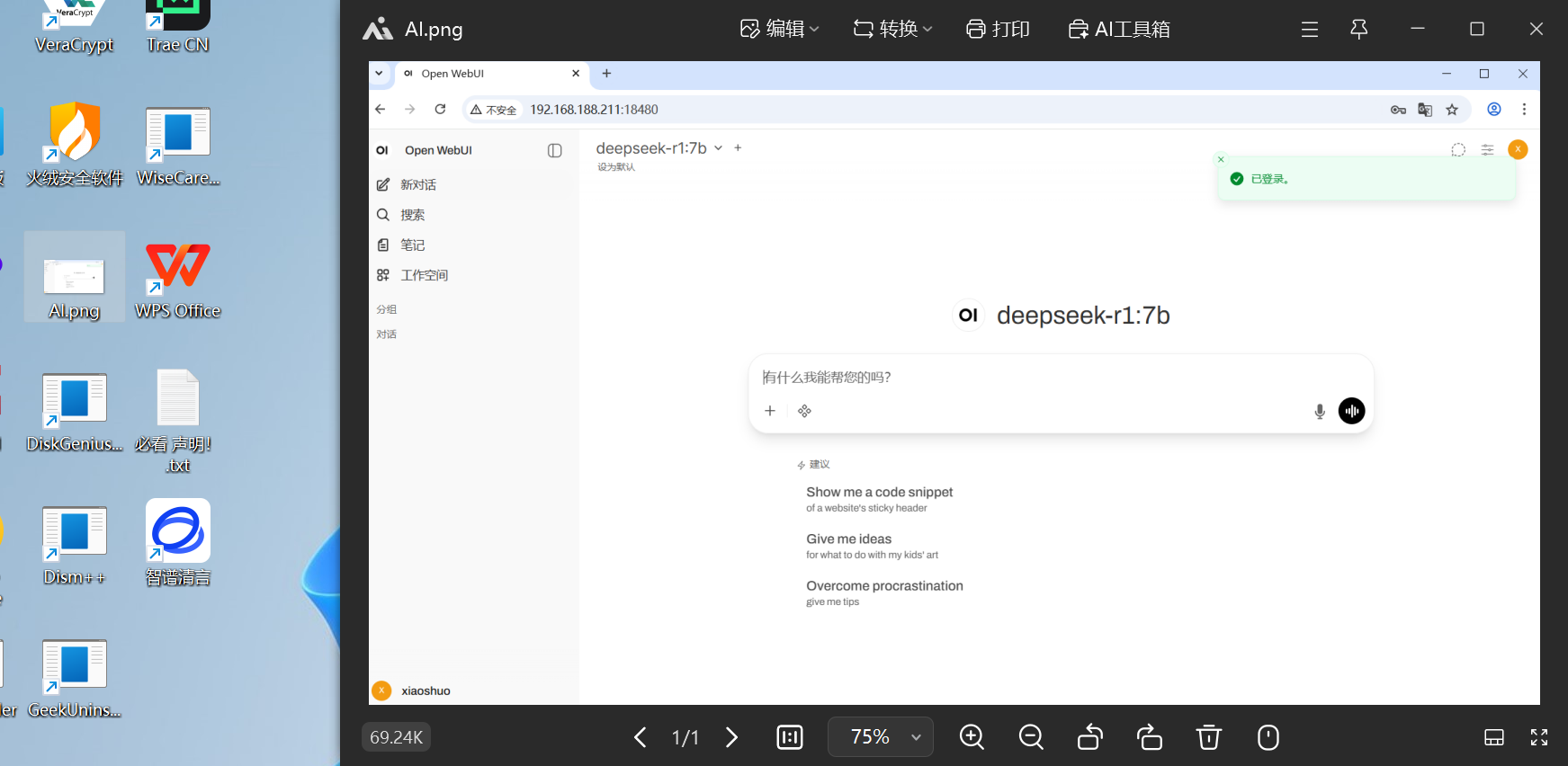This screenshot has height=766, width=1568.
Task: Delete the image with the trash icon
Action: point(1209,737)
